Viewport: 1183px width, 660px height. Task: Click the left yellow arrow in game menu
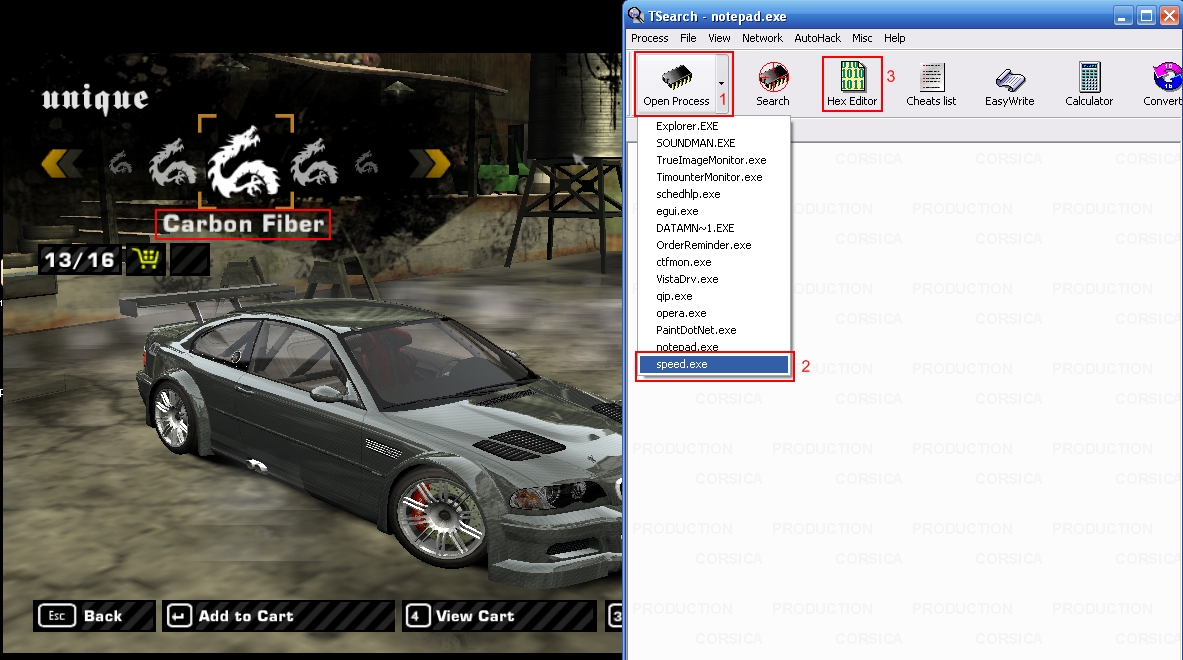(62, 163)
